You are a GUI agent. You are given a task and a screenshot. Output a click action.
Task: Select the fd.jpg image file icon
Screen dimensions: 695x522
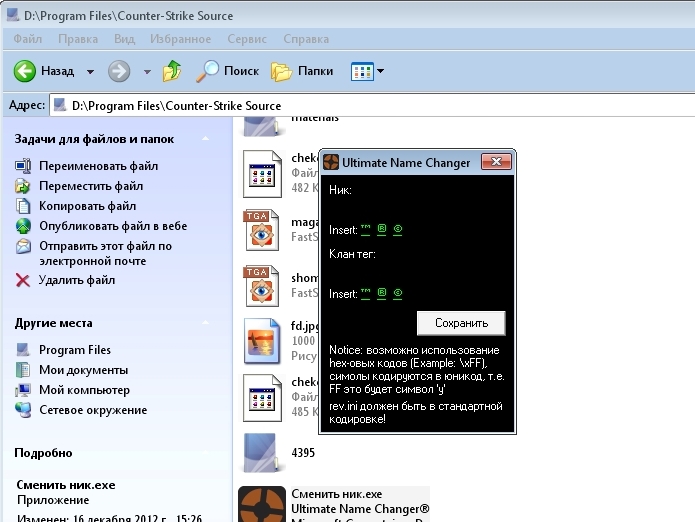point(262,341)
